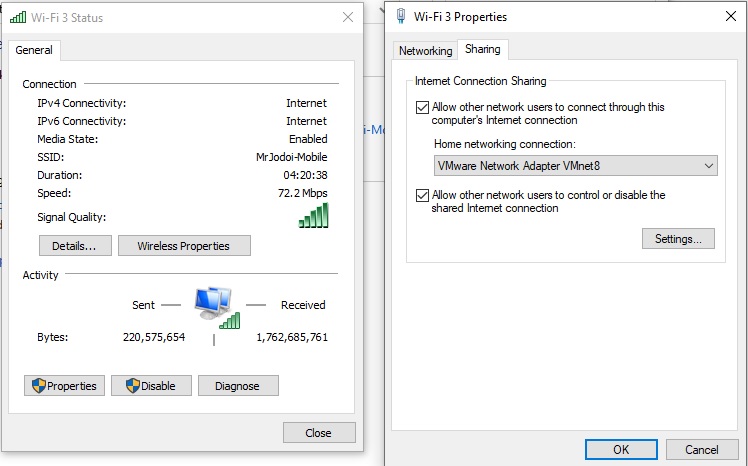This screenshot has width=748, height=466.
Task: Switch to the Networking tab
Action: tap(425, 51)
